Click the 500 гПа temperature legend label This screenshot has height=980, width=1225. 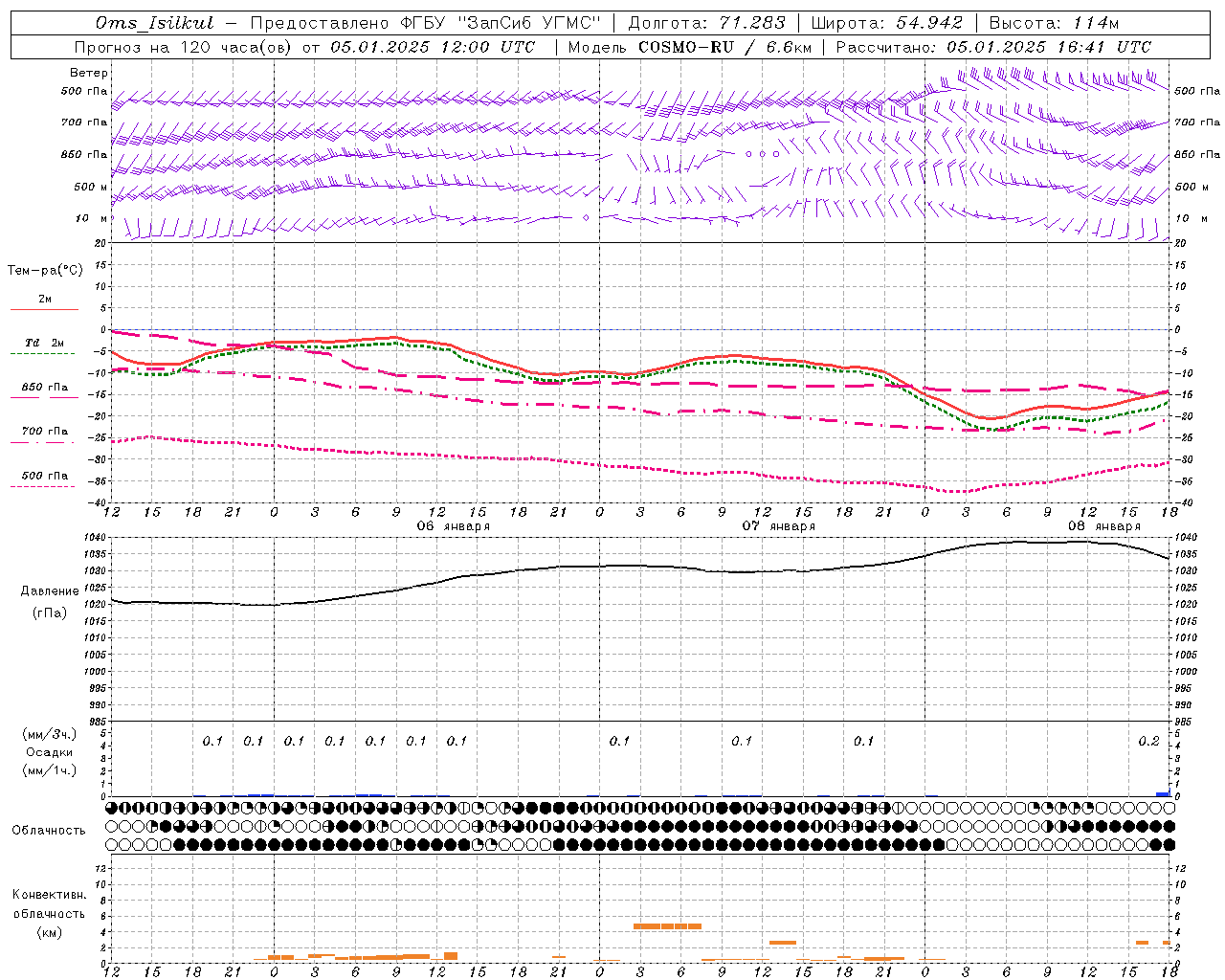pos(44,476)
